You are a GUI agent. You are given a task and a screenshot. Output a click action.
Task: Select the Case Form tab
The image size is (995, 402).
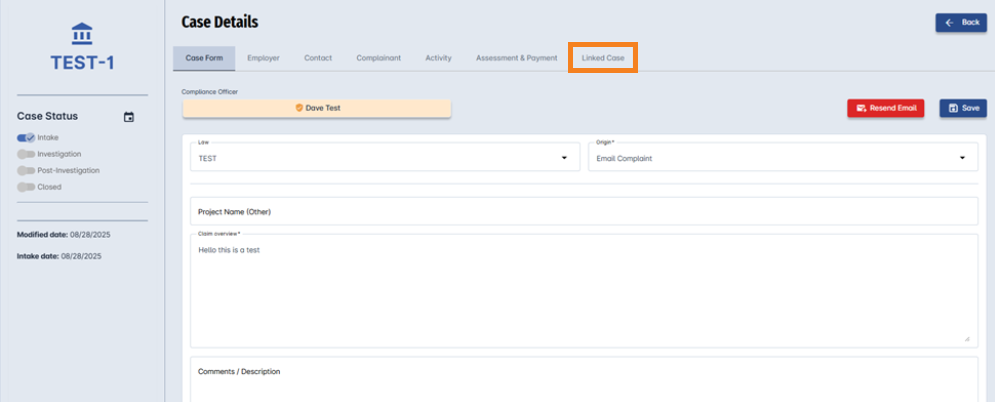pos(204,58)
